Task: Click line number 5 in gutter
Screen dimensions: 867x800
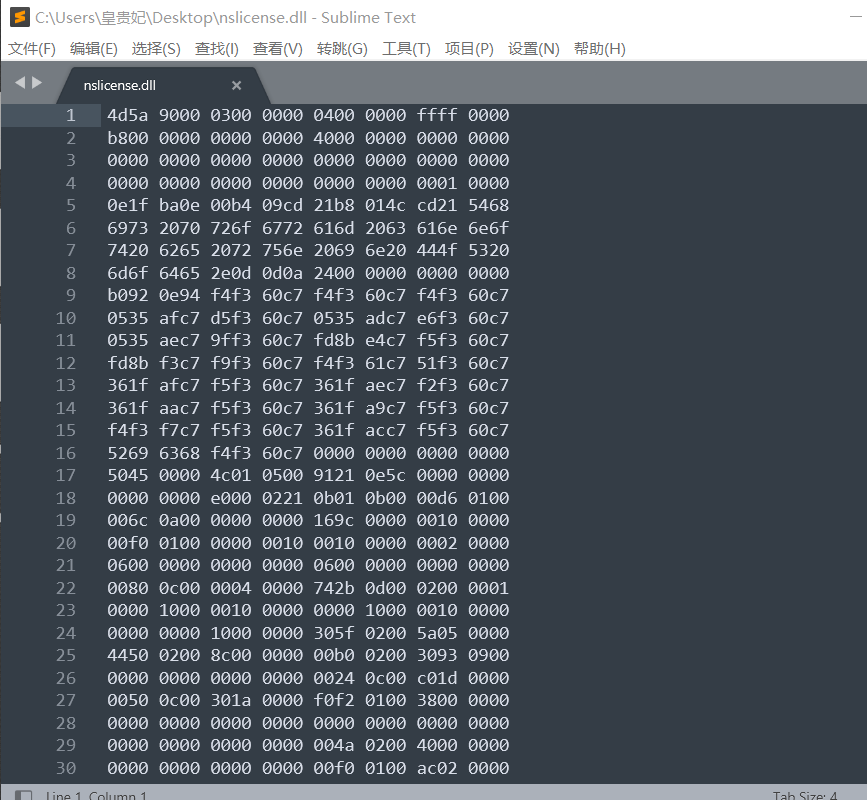Action: pyautogui.click(x=70, y=205)
